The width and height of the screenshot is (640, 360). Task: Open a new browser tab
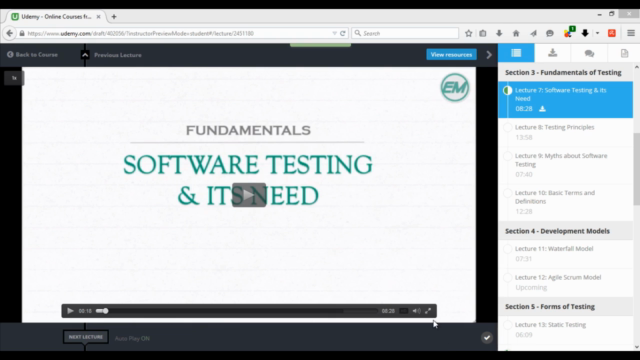coord(114,17)
